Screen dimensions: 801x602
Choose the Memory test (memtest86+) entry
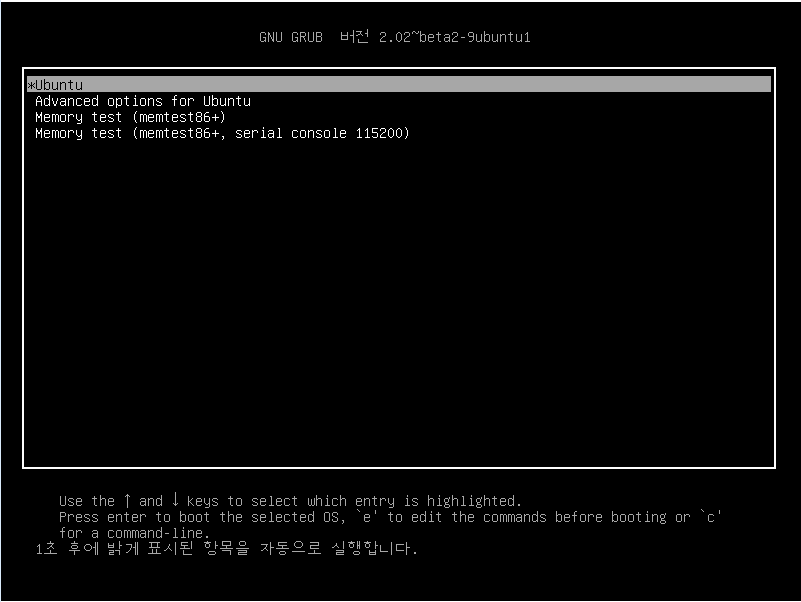pyautogui.click(x=130, y=117)
